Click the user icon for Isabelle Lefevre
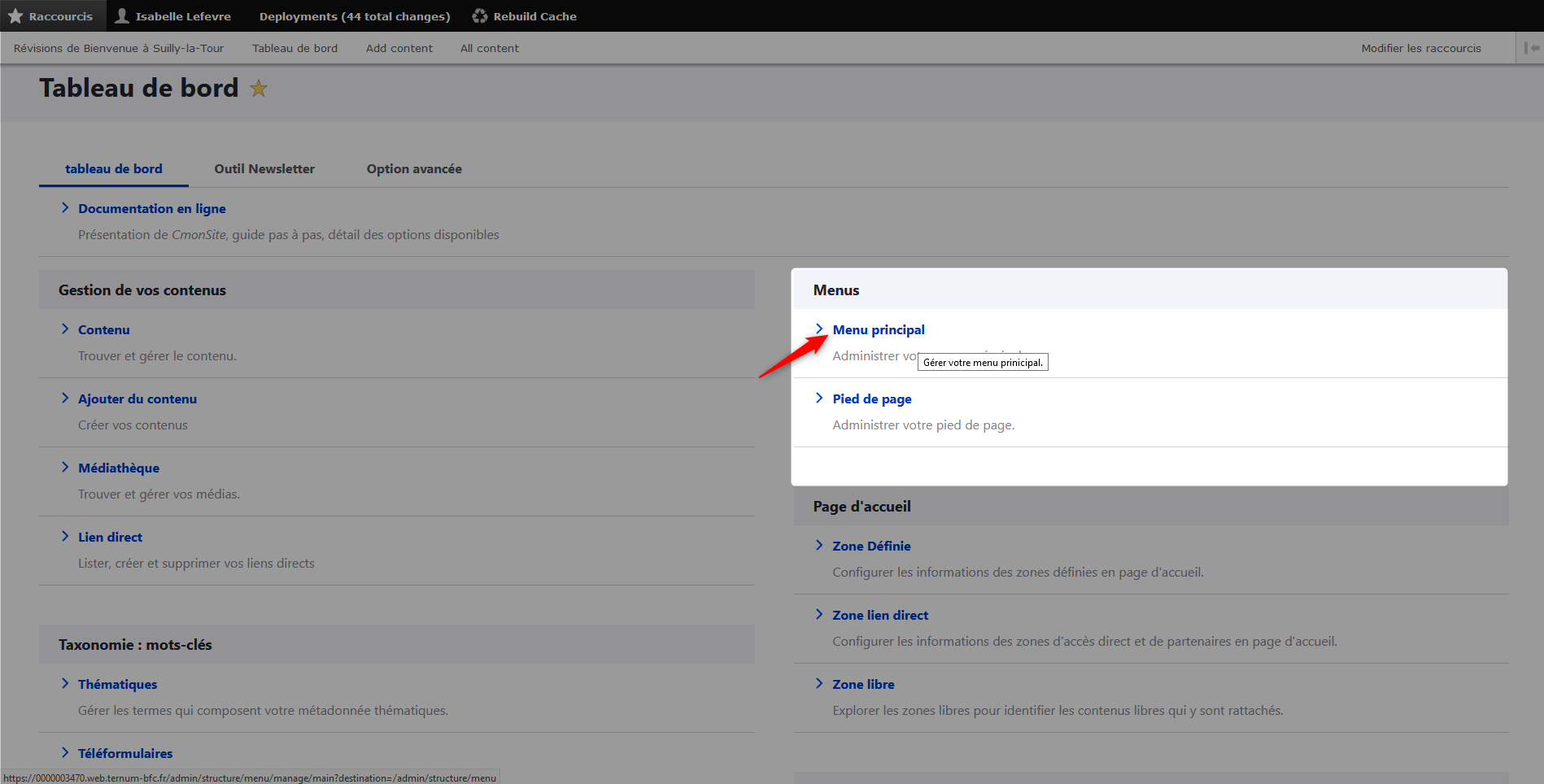The width and height of the screenshot is (1544, 784). [x=122, y=16]
